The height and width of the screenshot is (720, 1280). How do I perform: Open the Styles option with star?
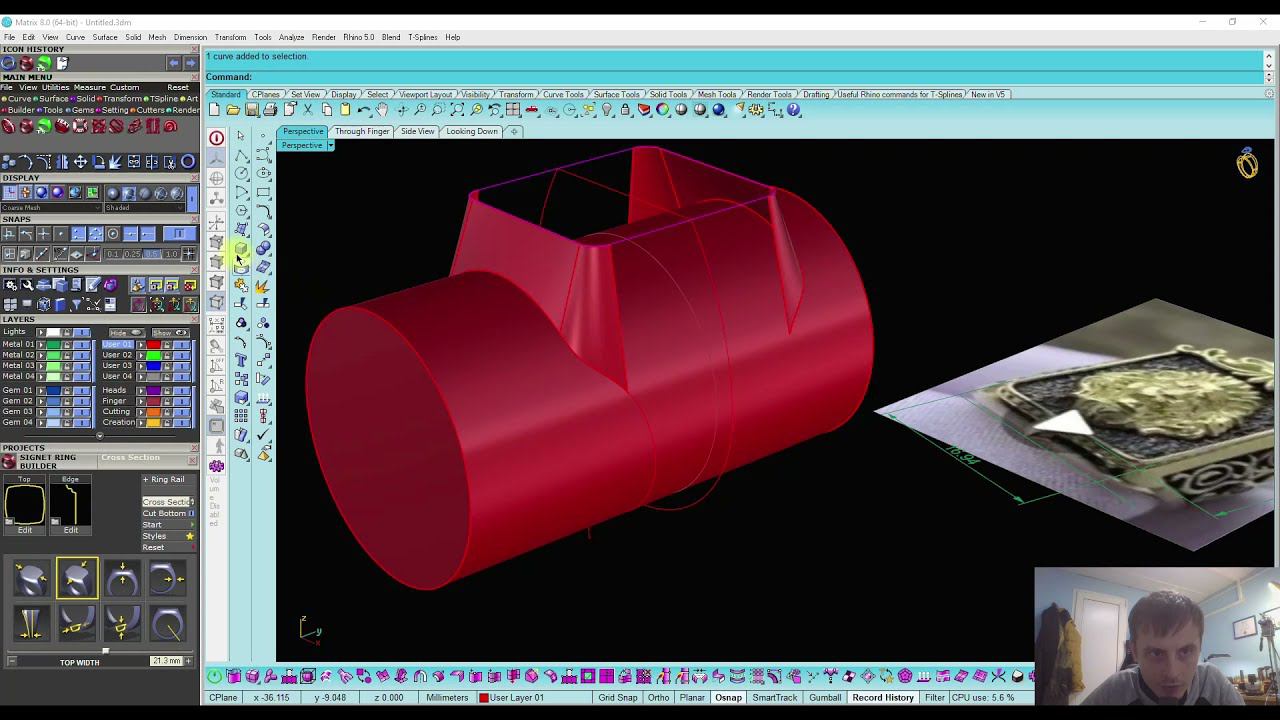pos(168,537)
